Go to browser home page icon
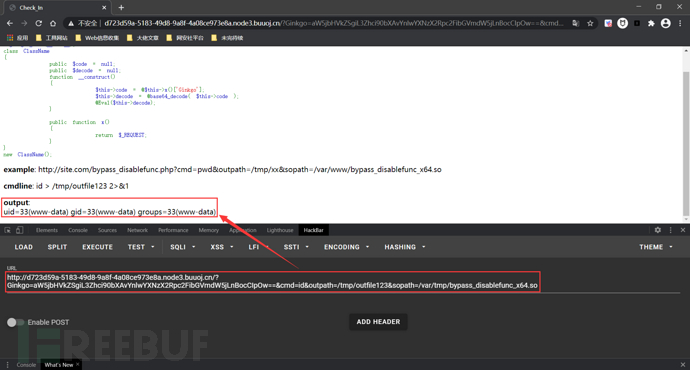 [x=53, y=23]
